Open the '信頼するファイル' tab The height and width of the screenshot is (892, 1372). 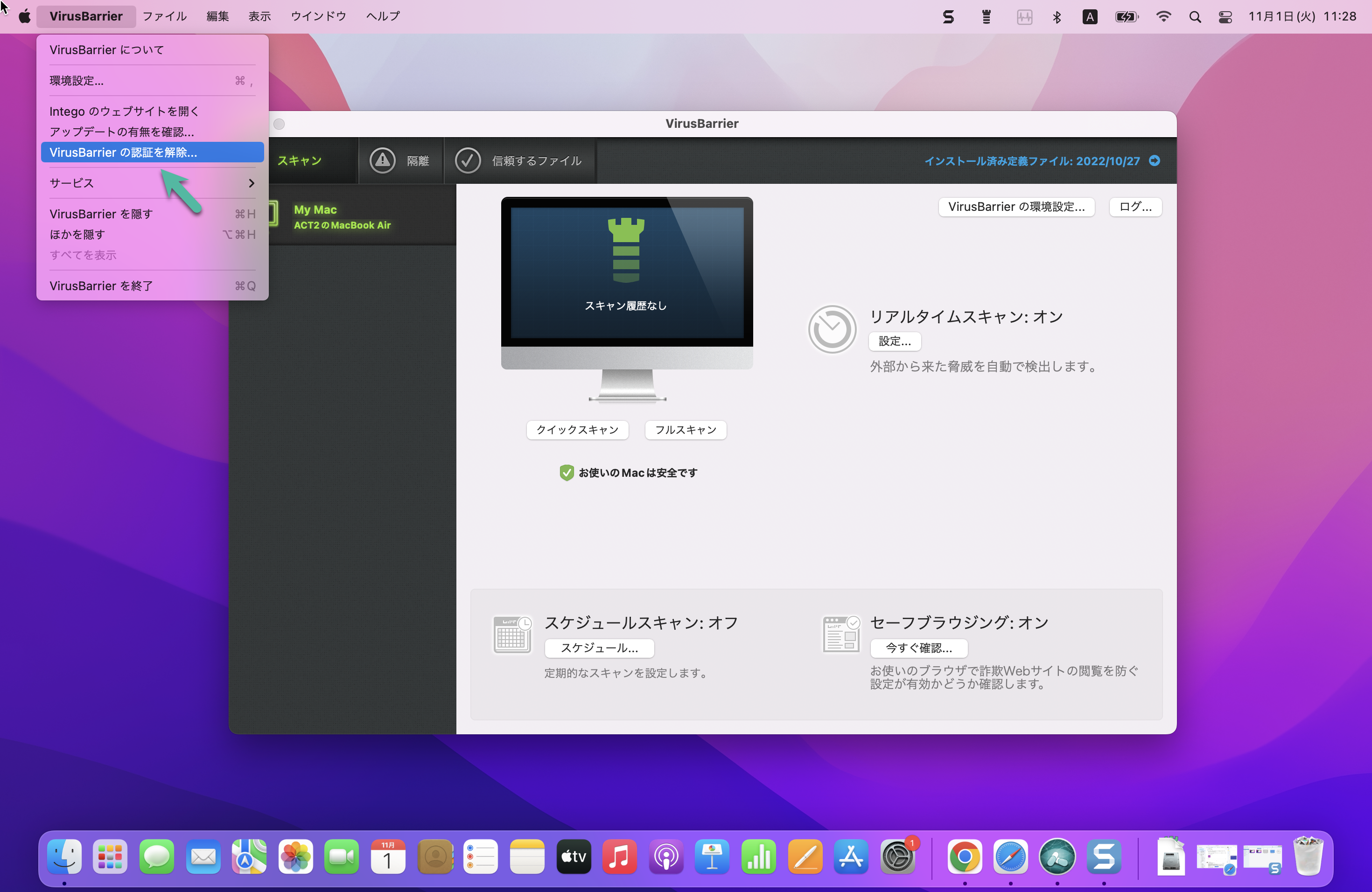tap(519, 161)
